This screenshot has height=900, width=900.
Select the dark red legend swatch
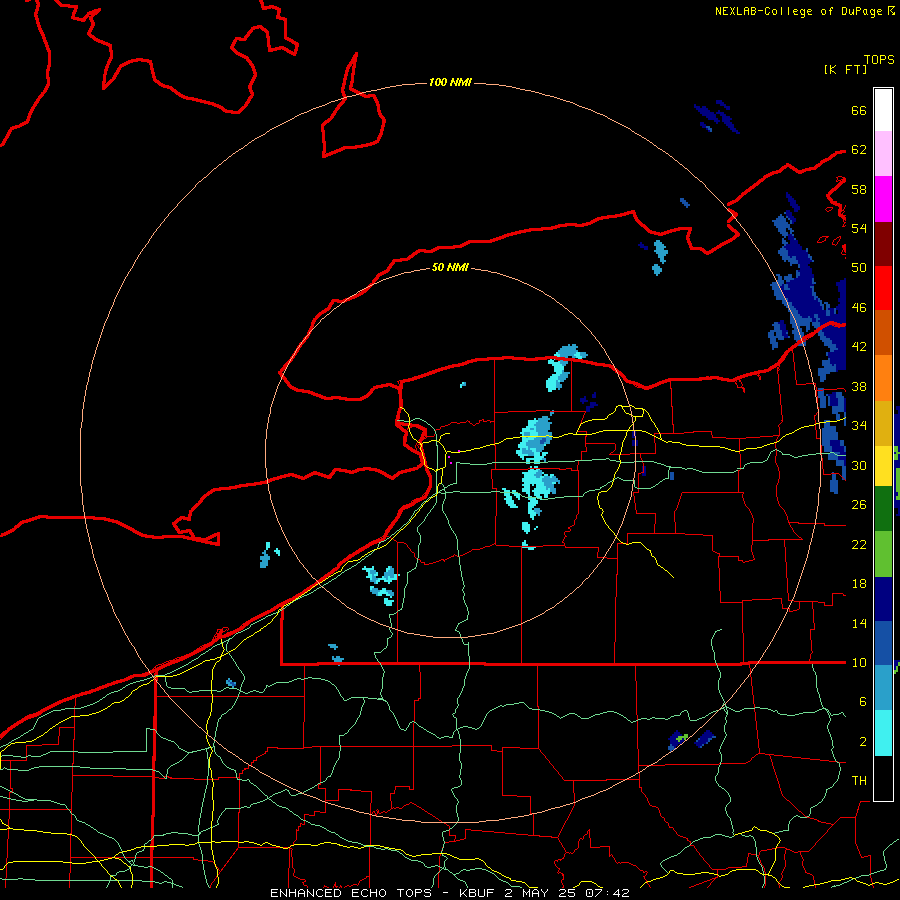(883, 245)
